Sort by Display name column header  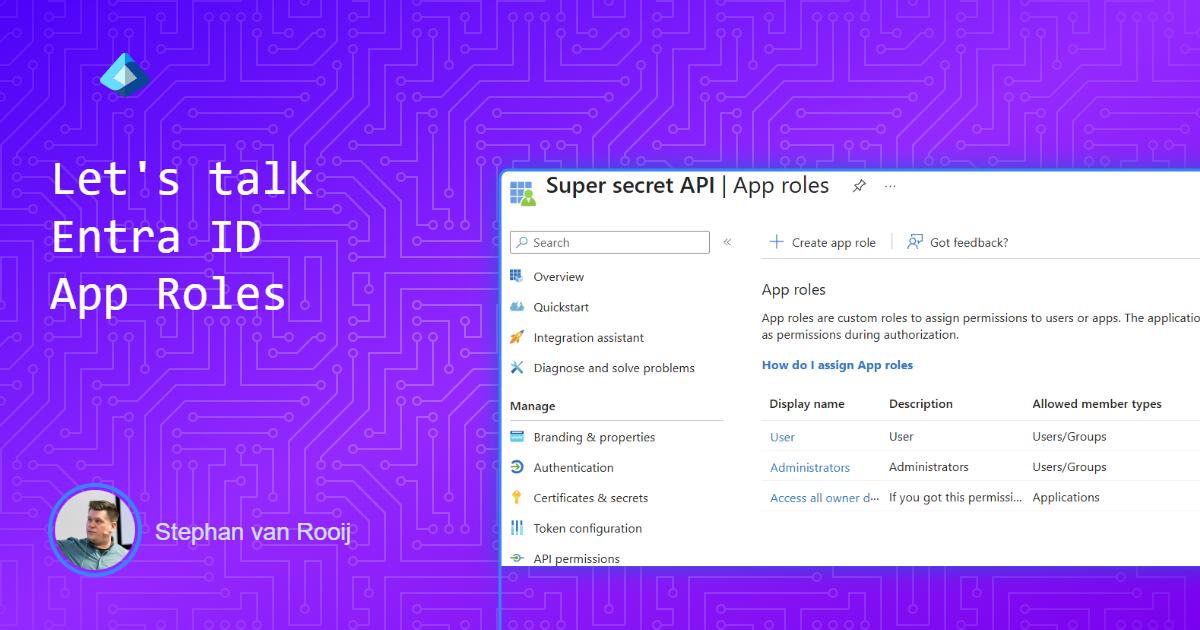coord(807,404)
